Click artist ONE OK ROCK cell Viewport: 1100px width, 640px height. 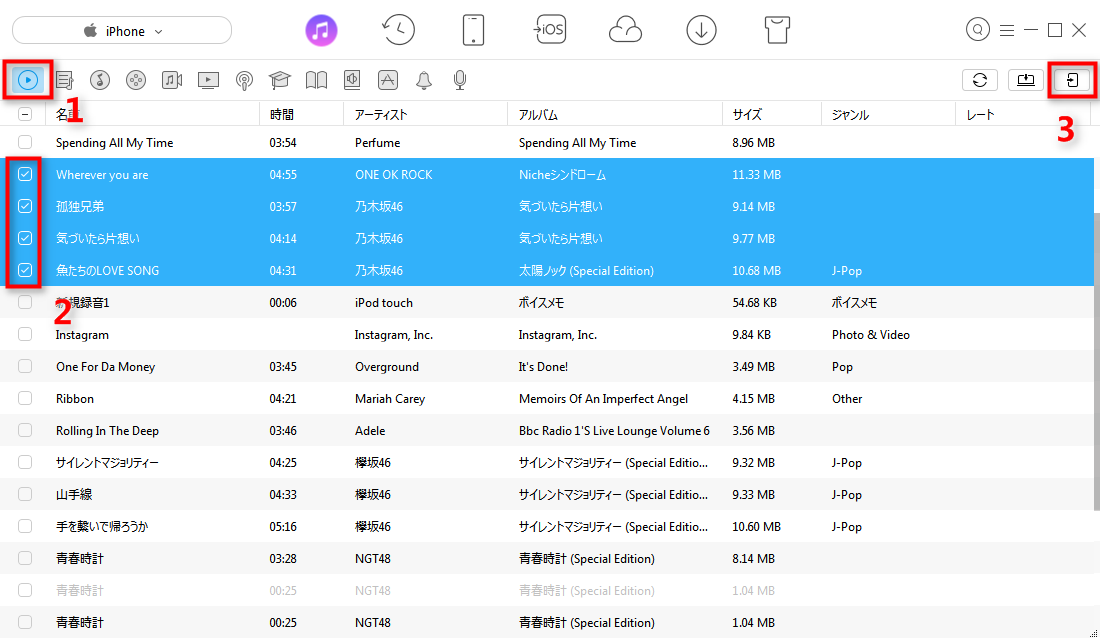tap(394, 175)
